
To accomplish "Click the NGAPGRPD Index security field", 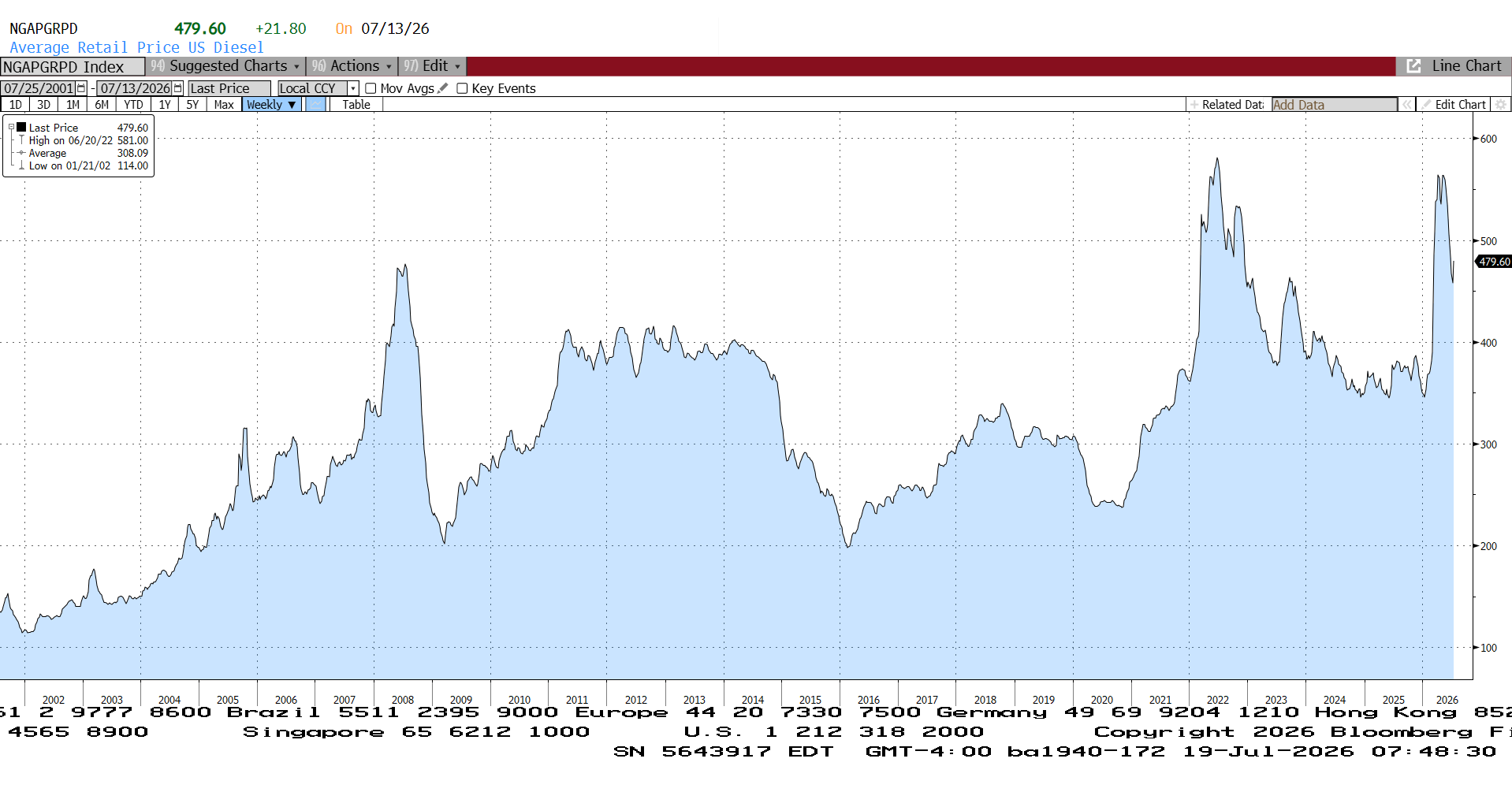I will point(73,67).
